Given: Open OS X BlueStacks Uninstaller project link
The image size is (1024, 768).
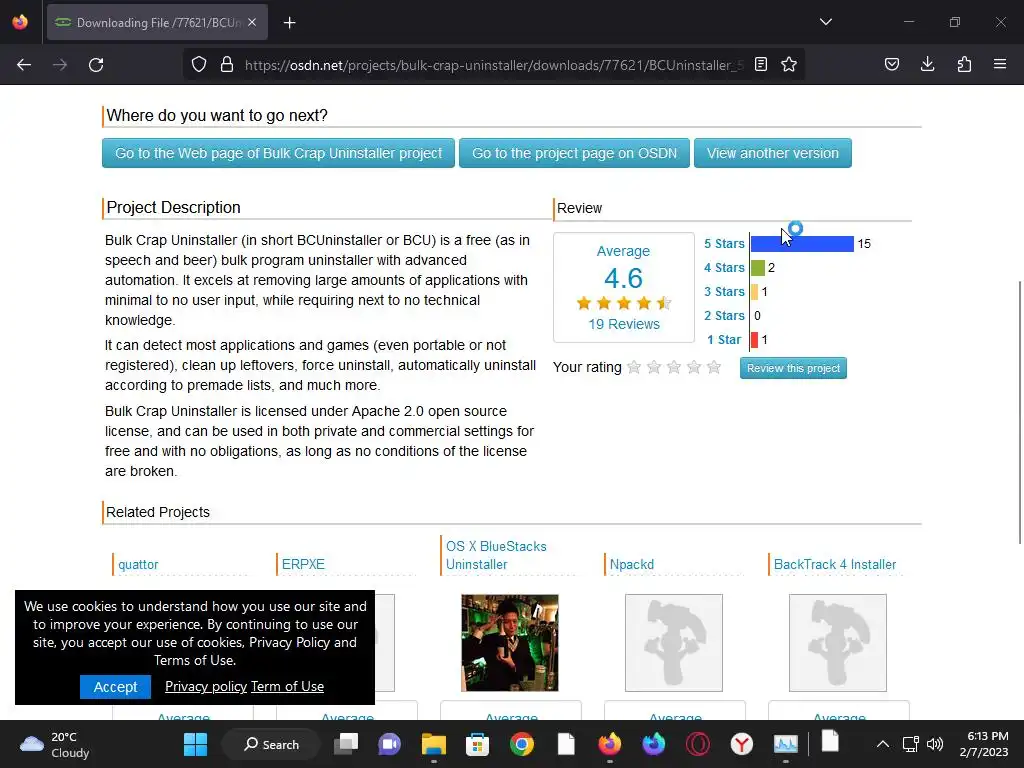Looking at the screenshot, I should coord(496,555).
